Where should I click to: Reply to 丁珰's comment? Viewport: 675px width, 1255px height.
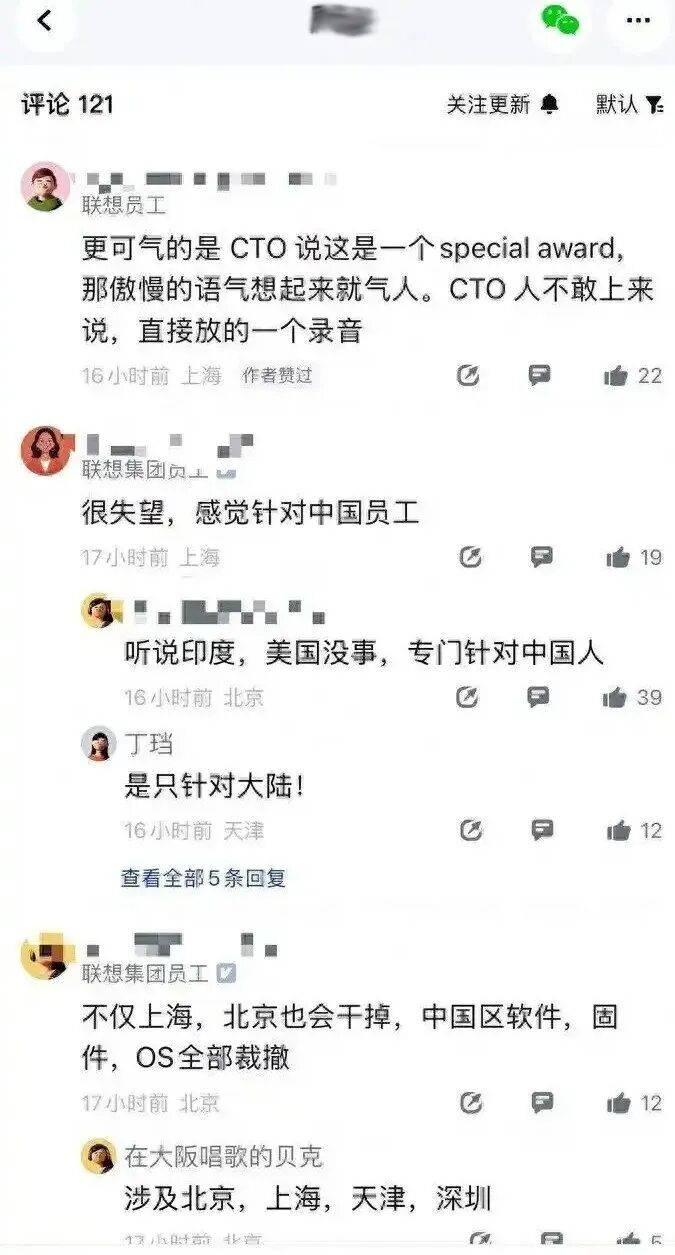click(x=541, y=830)
